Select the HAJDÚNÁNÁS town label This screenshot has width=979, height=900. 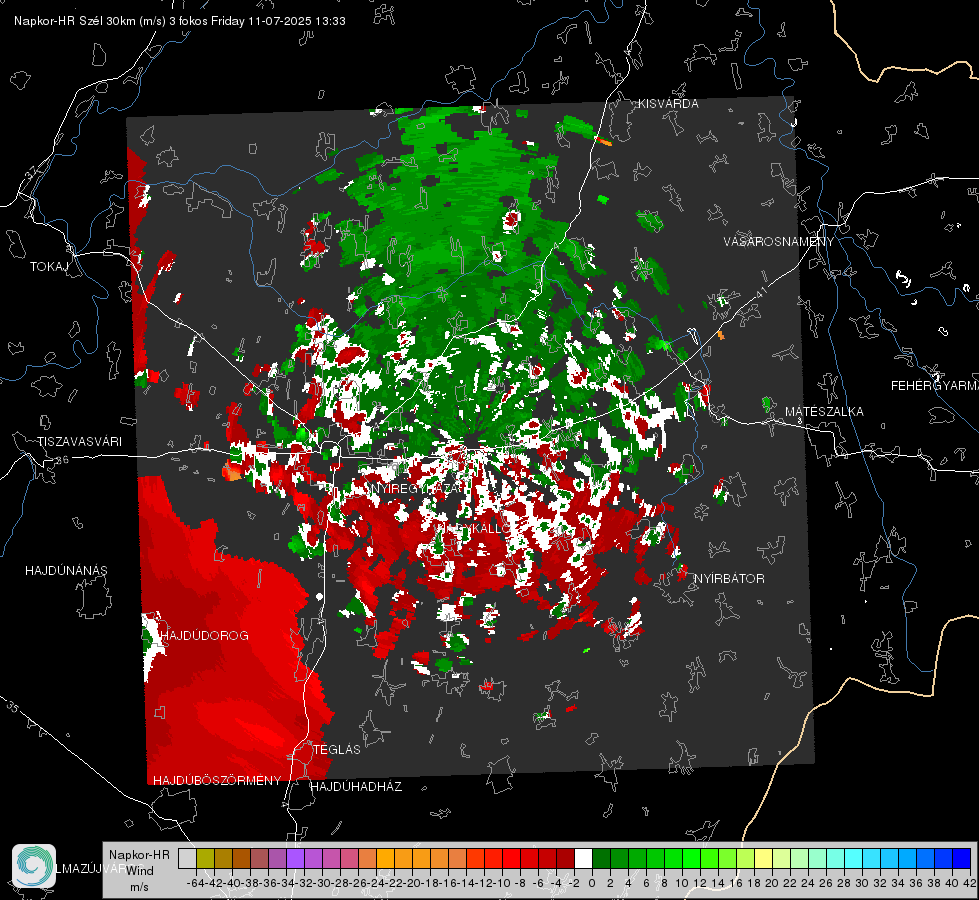click(x=66, y=571)
